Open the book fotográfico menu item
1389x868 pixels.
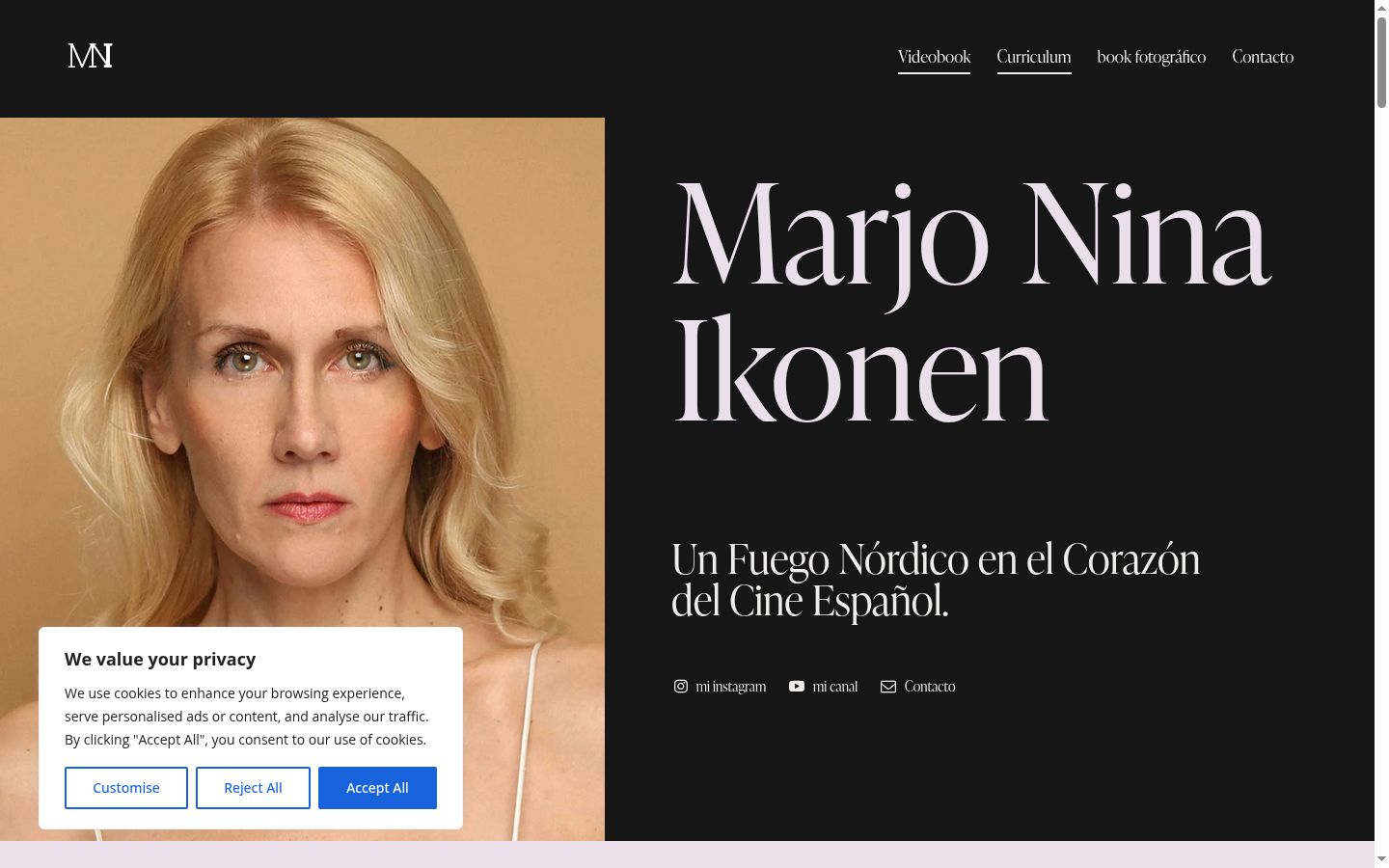point(1152,57)
